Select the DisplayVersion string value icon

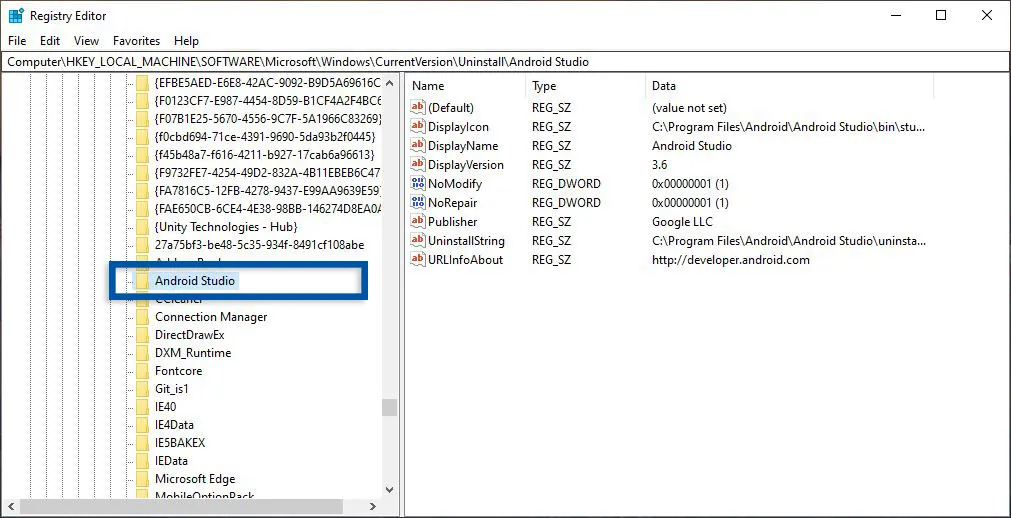pos(418,164)
